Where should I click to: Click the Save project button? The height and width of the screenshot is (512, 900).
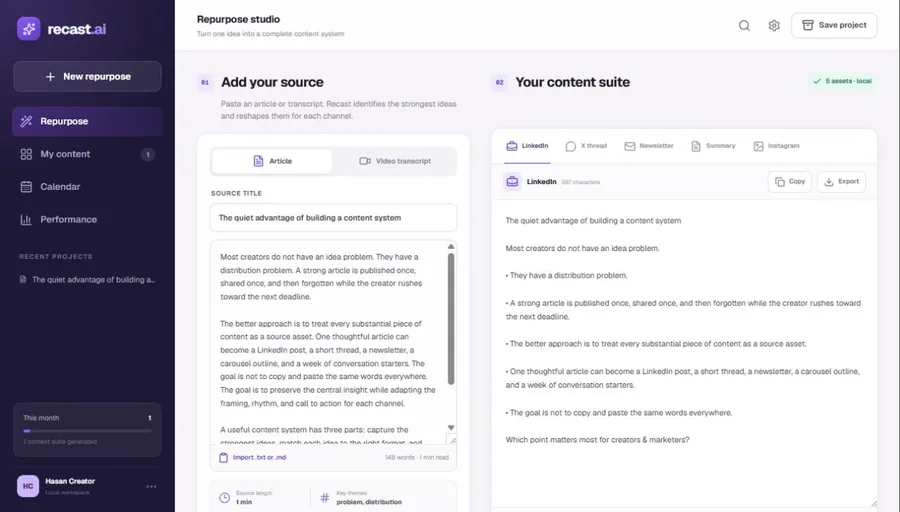click(834, 25)
